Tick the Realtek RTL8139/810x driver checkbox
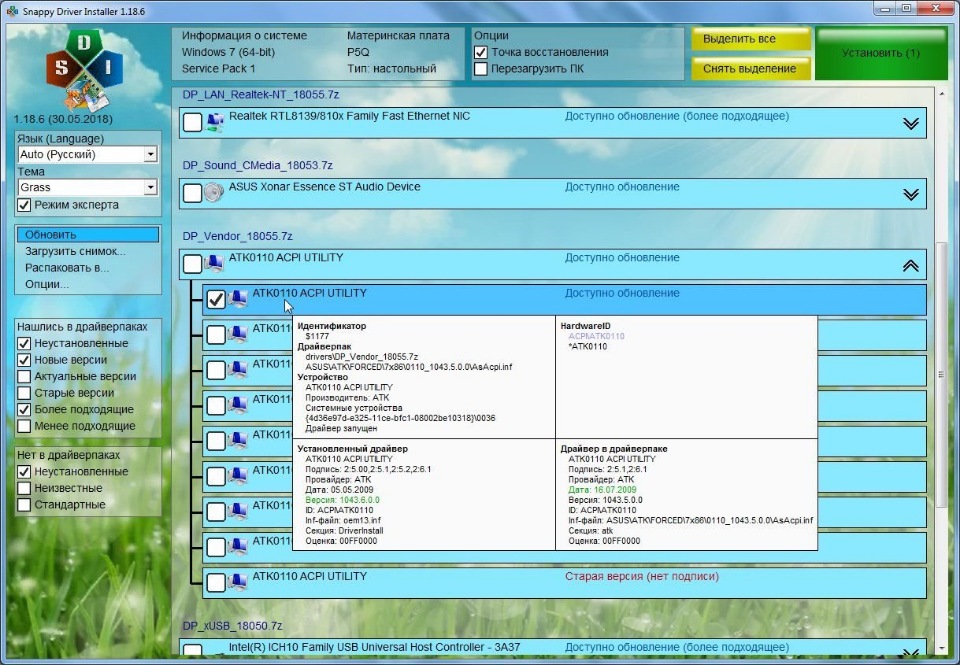 (x=192, y=122)
